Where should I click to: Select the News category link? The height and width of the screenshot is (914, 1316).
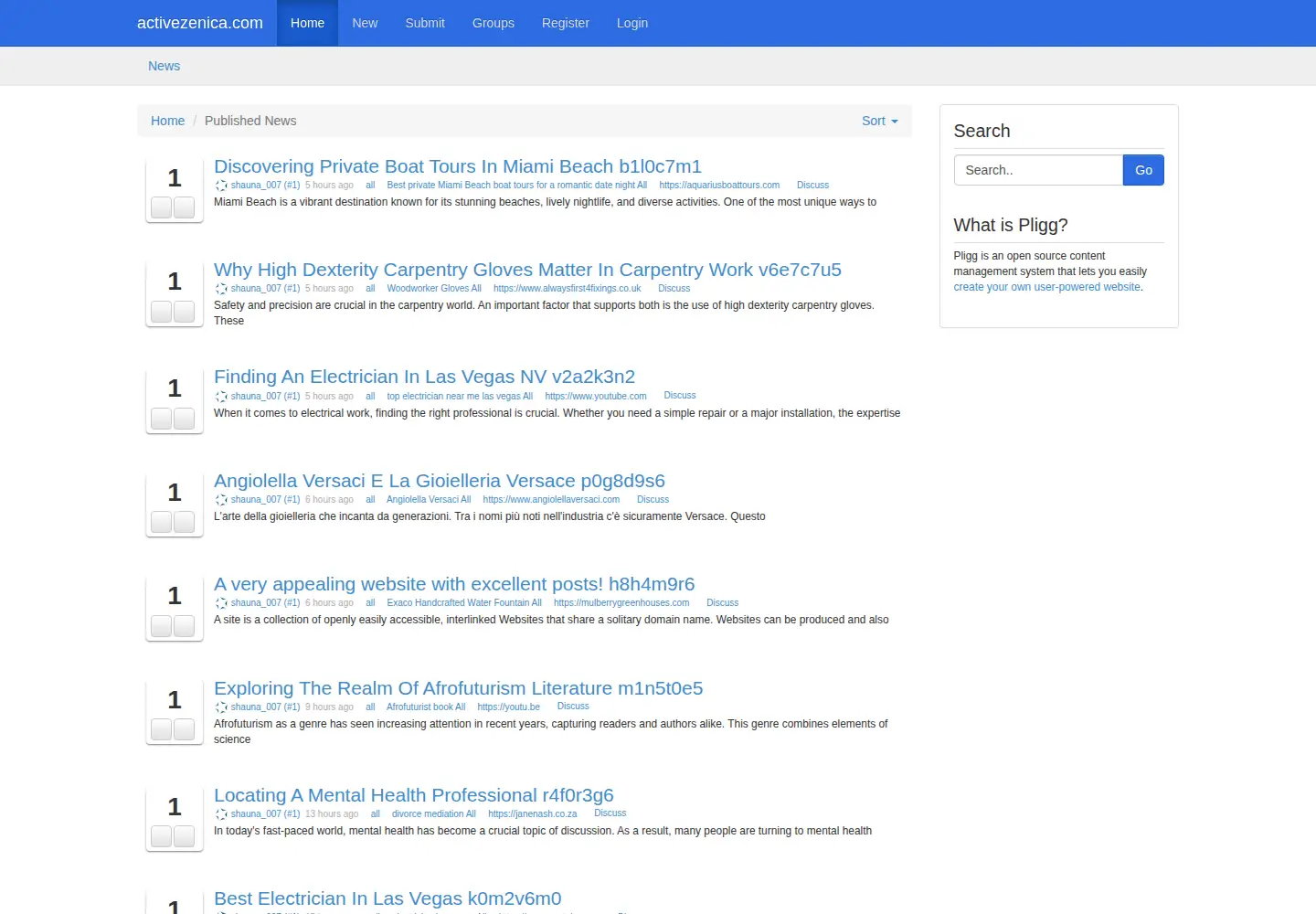[164, 66]
